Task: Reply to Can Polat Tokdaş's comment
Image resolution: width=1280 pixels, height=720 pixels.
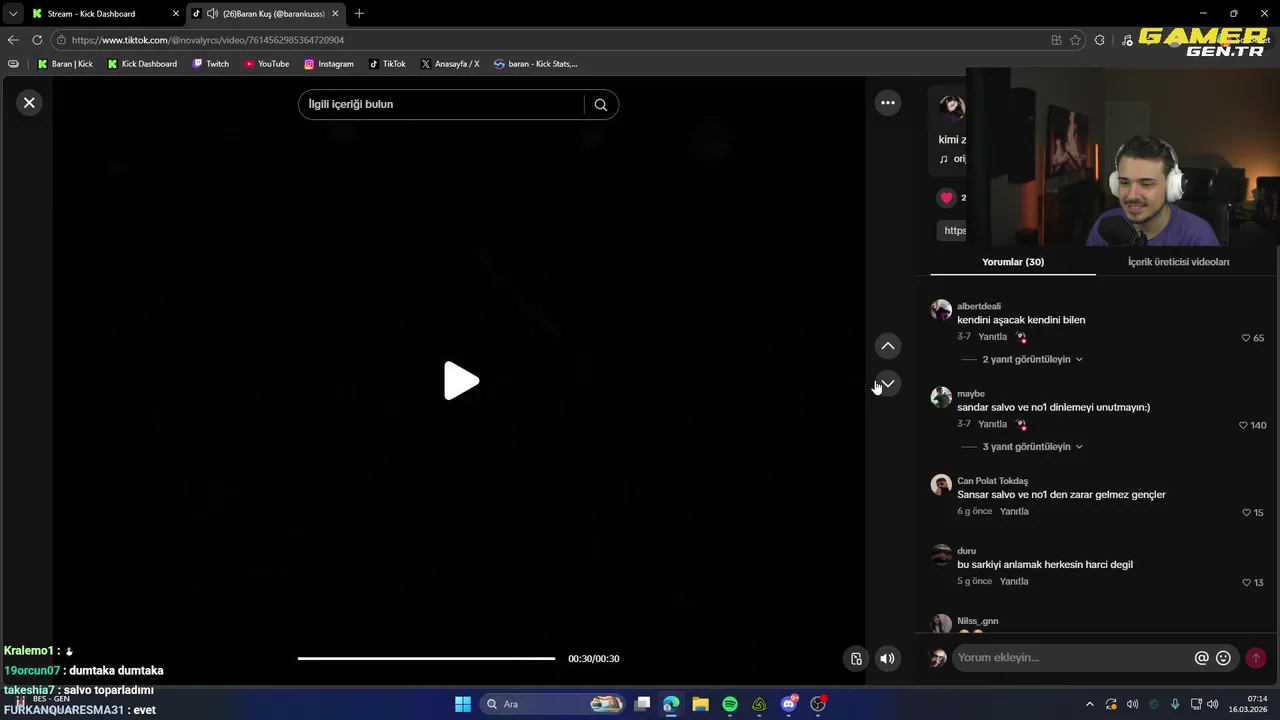Action: coord(1014,511)
